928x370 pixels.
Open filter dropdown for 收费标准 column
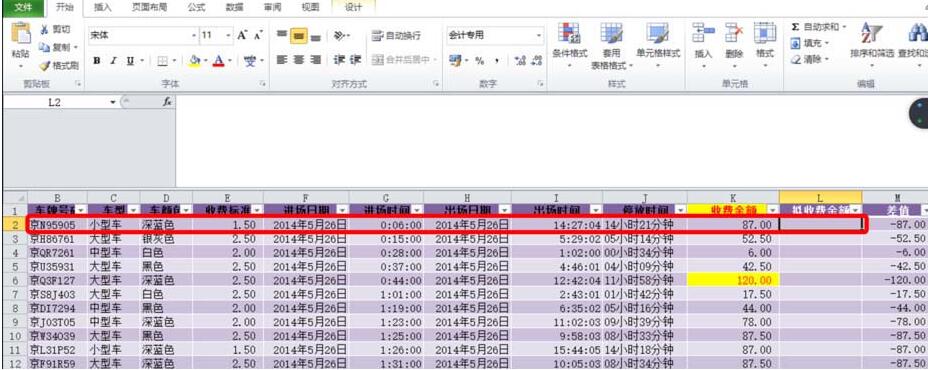pyautogui.click(x=257, y=210)
